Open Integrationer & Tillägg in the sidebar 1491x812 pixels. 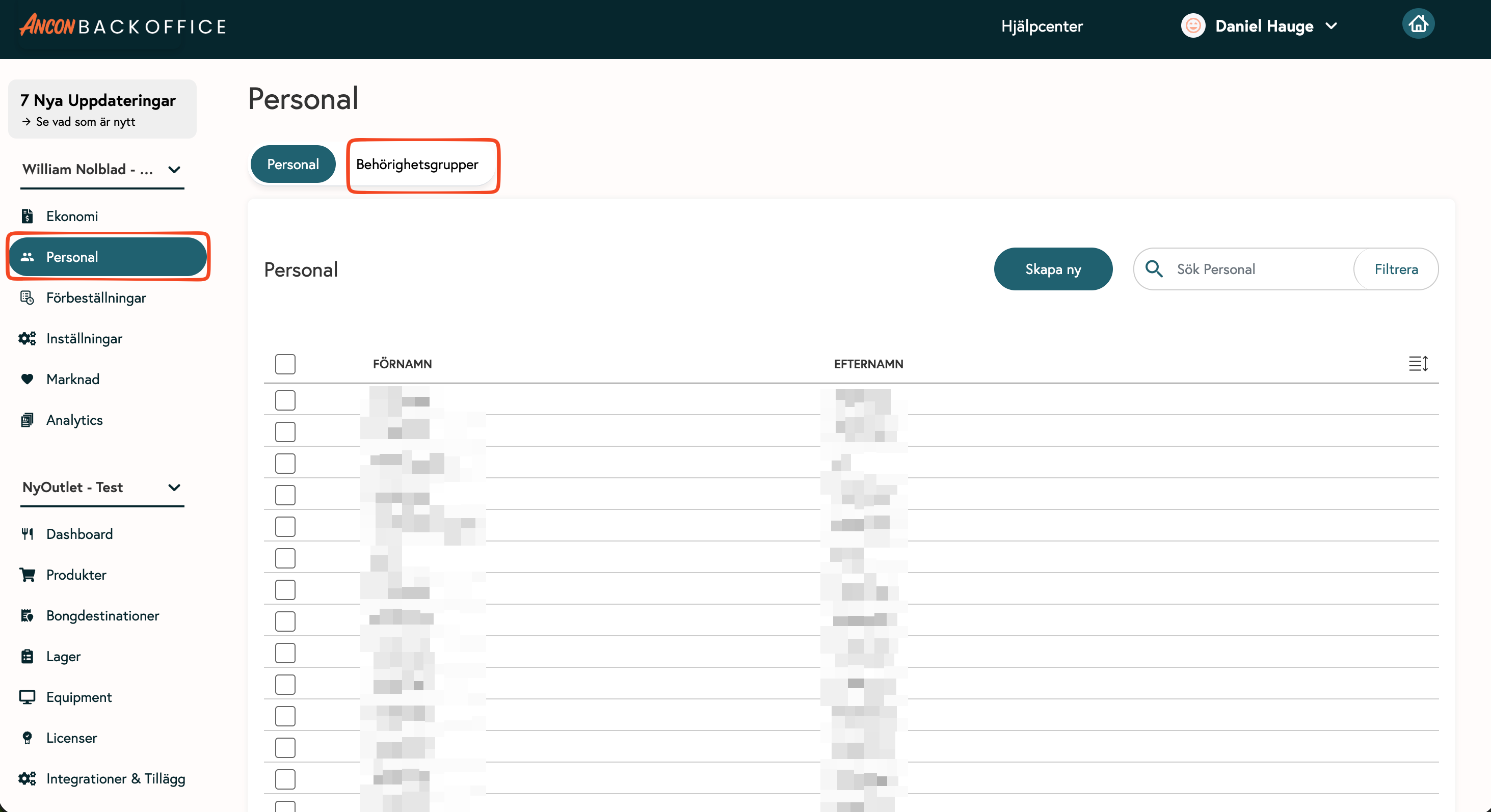pyautogui.click(x=115, y=778)
